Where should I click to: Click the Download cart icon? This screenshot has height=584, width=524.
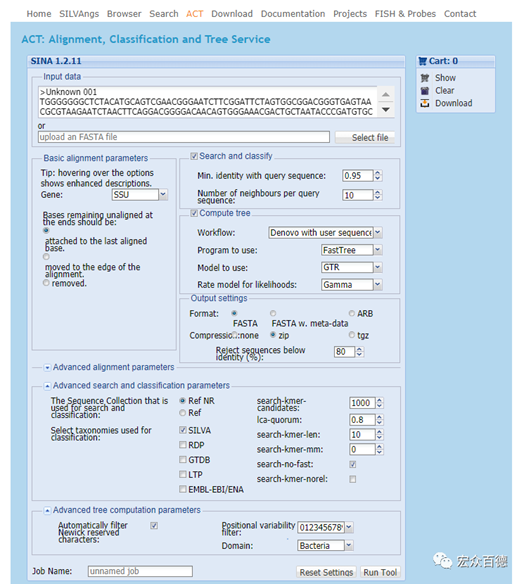click(x=425, y=103)
